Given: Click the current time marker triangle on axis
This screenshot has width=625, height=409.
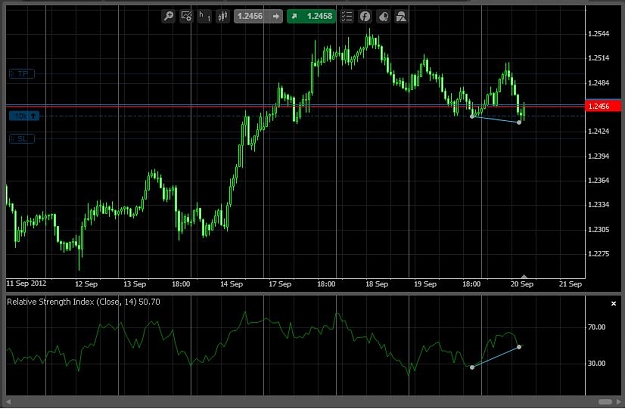Looking at the screenshot, I should point(524,276).
